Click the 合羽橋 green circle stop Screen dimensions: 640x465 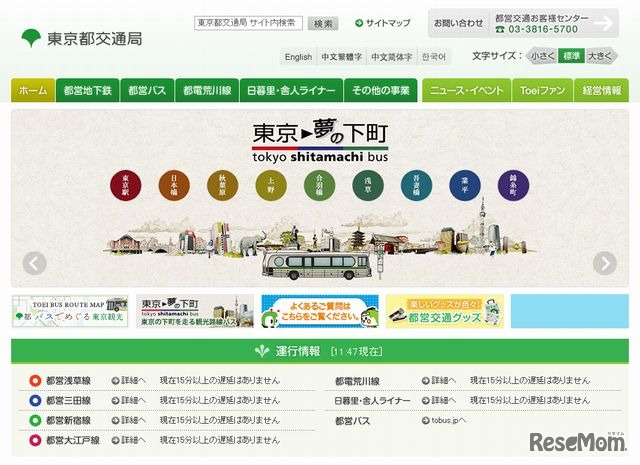coord(320,185)
